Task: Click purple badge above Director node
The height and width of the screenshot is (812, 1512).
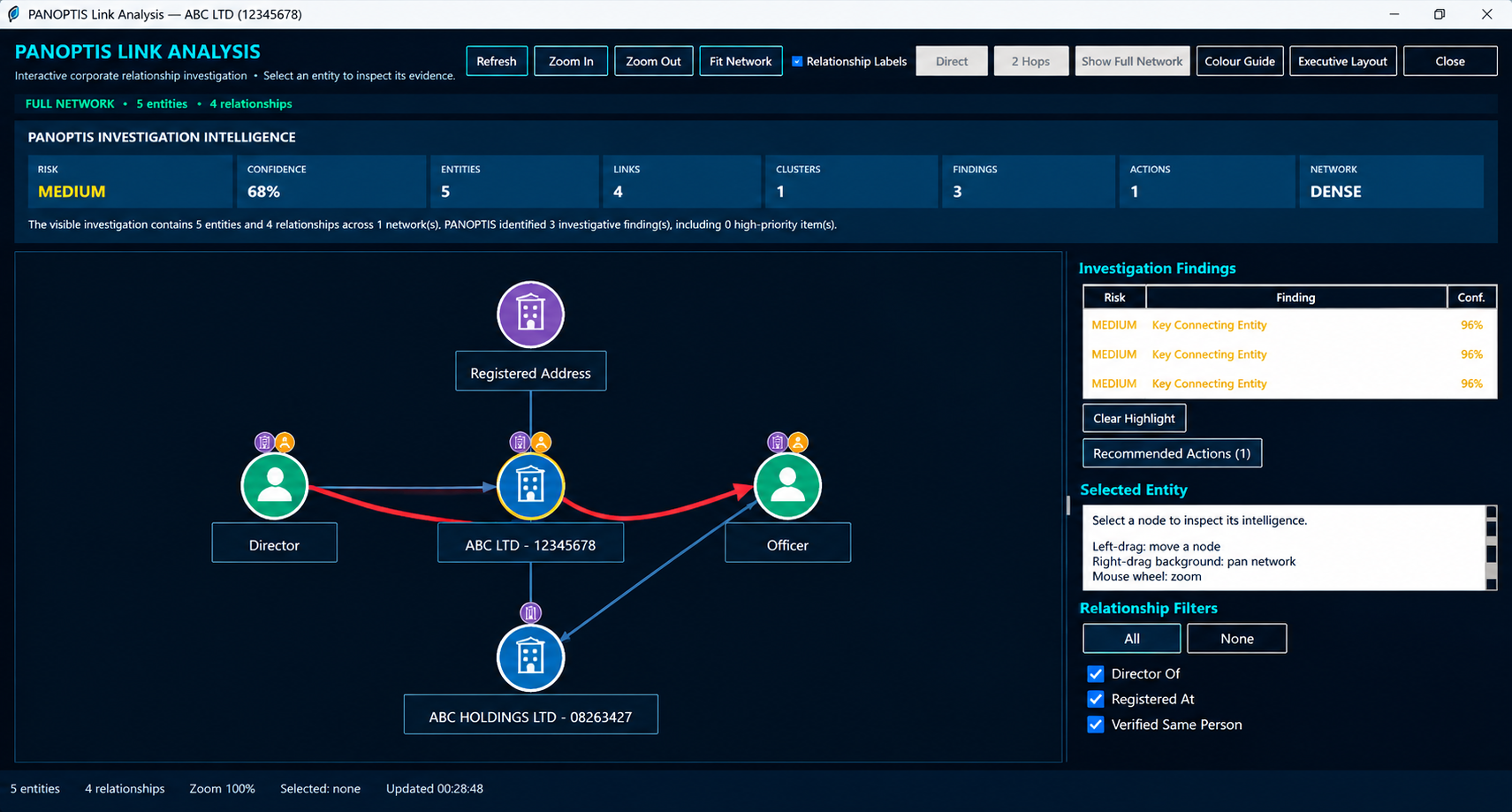Action: pyautogui.click(x=264, y=442)
